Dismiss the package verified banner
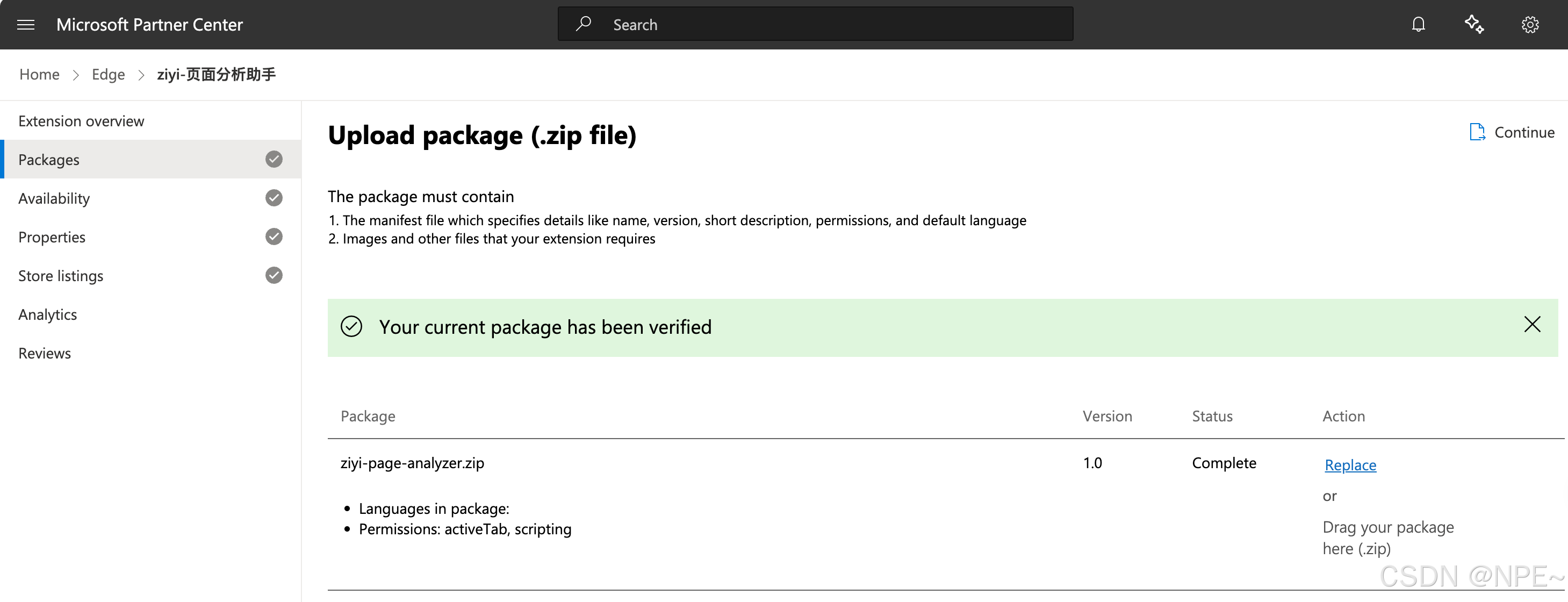Screen dimensions: 1568x602 coord(1531,325)
